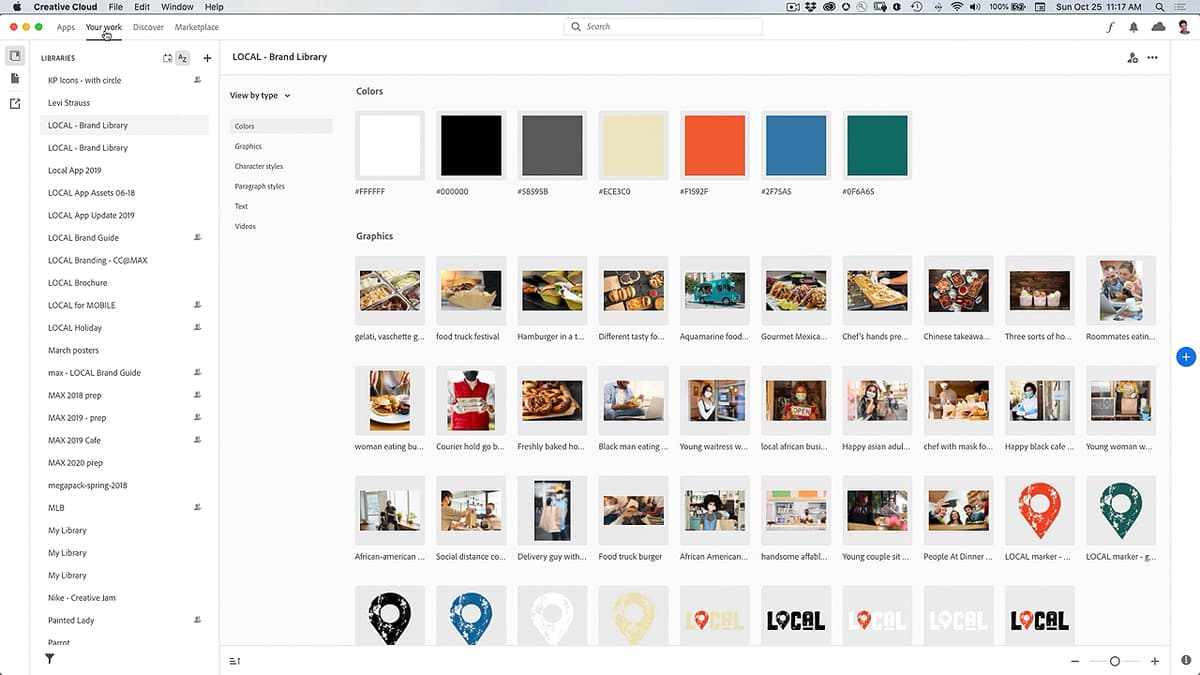
Task: Open the food truck festival graphic thumbnail
Action: [471, 290]
